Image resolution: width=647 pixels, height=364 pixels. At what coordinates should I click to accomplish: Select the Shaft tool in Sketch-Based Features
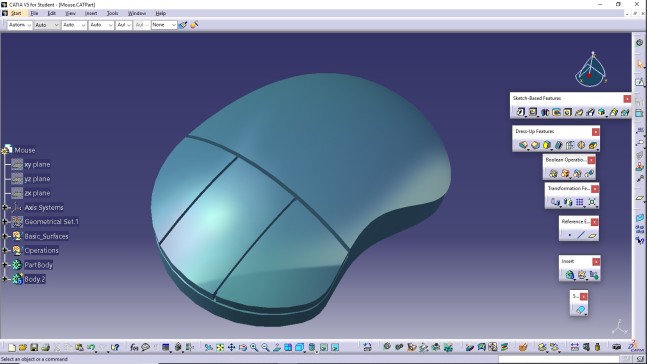pos(545,112)
